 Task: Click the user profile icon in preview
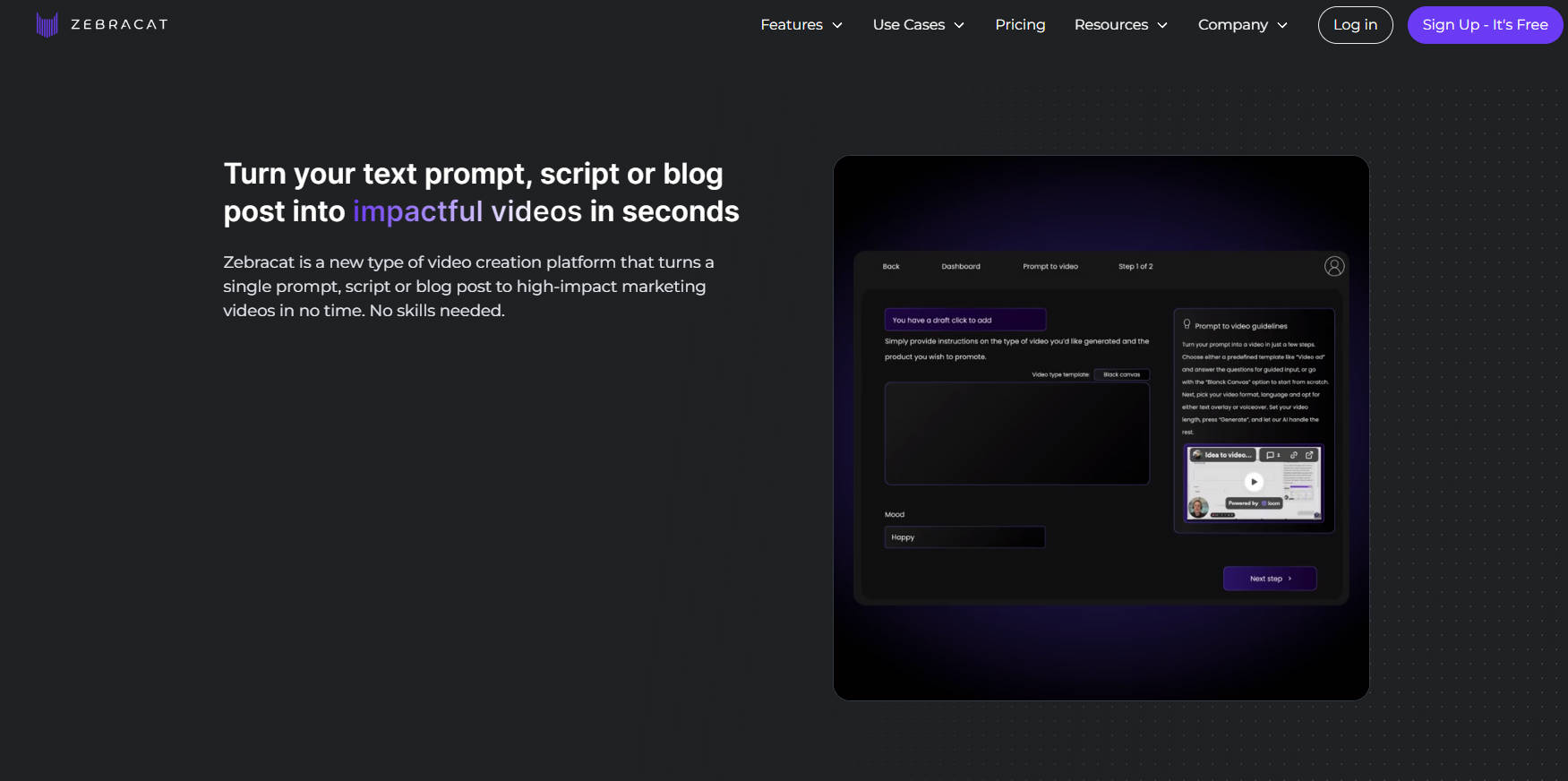(1334, 266)
